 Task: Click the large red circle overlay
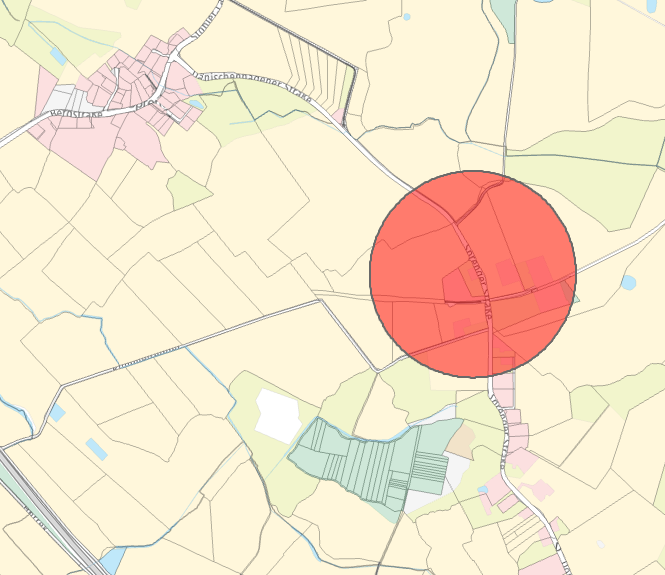[473, 274]
